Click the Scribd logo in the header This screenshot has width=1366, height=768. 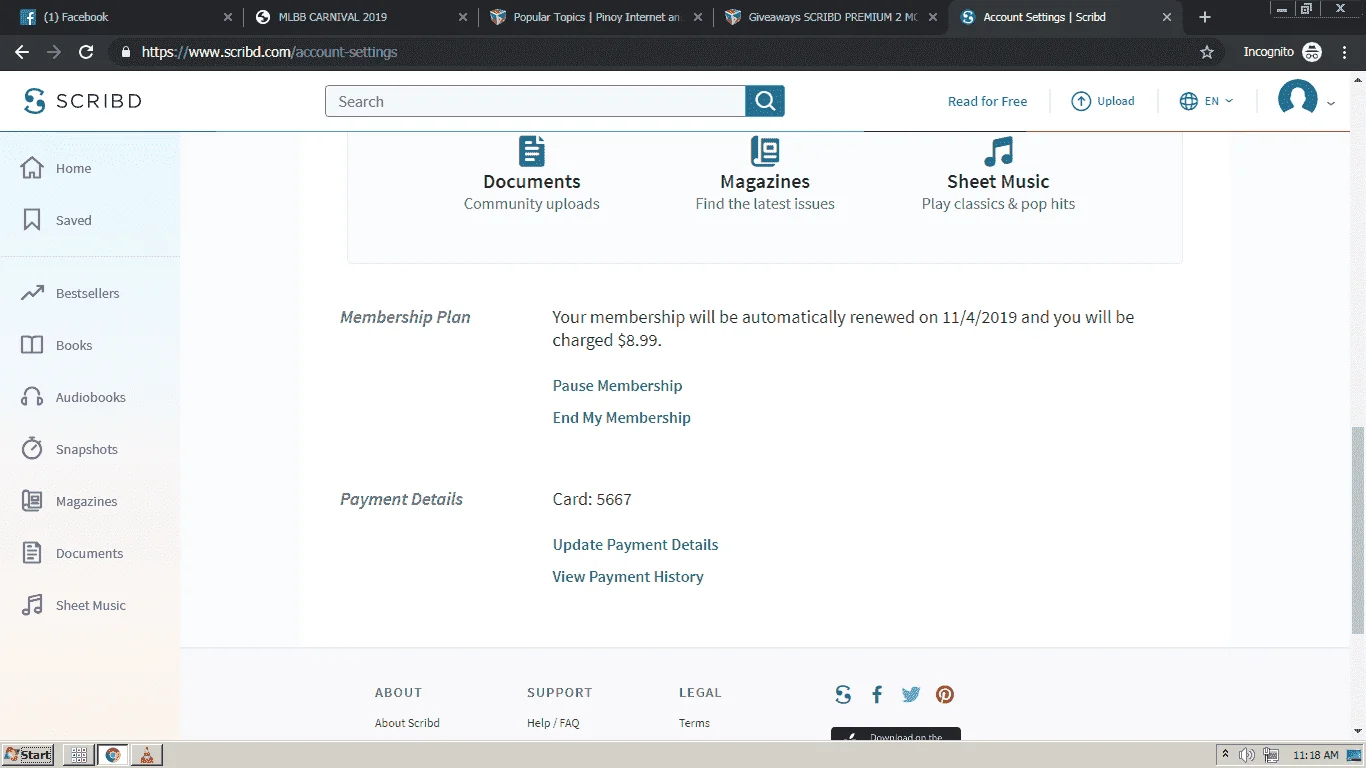pyautogui.click(x=82, y=101)
